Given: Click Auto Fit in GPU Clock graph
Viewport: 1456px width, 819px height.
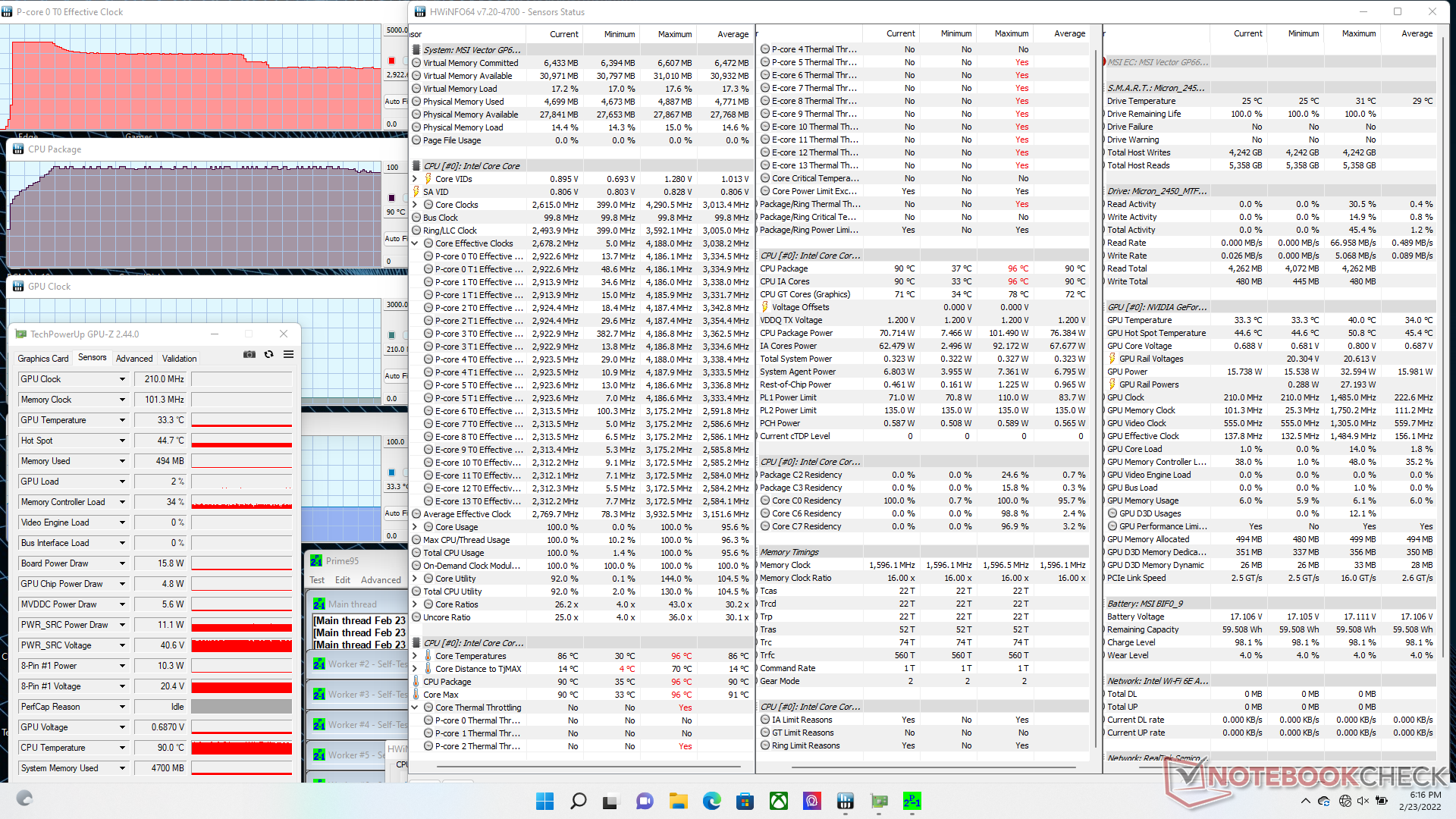Looking at the screenshot, I should tap(395, 375).
